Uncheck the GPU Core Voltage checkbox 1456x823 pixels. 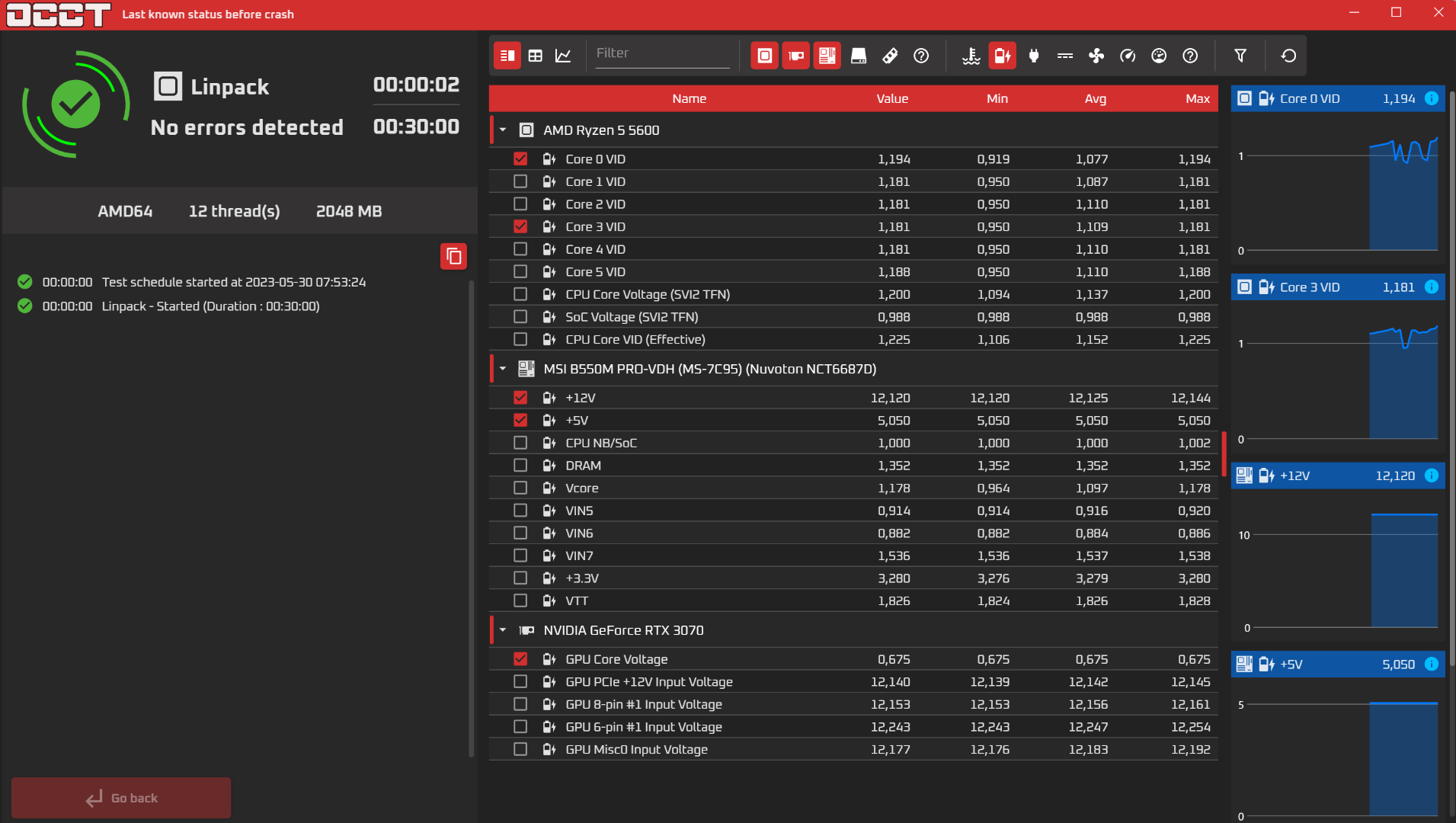[x=520, y=659]
